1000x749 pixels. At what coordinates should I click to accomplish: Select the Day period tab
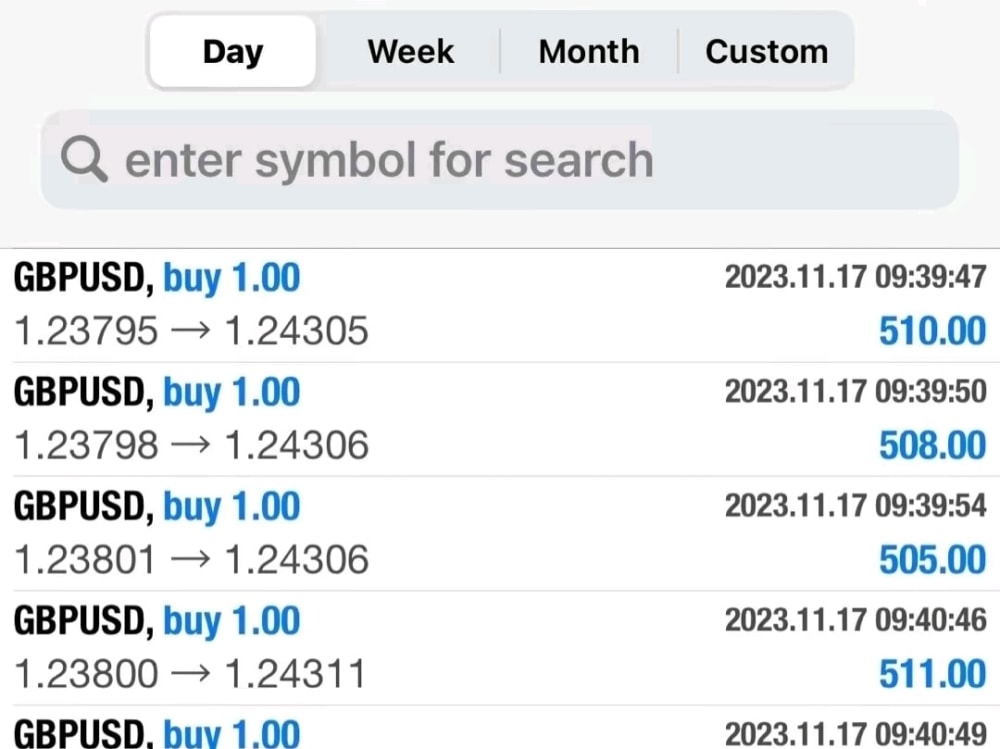click(x=233, y=52)
